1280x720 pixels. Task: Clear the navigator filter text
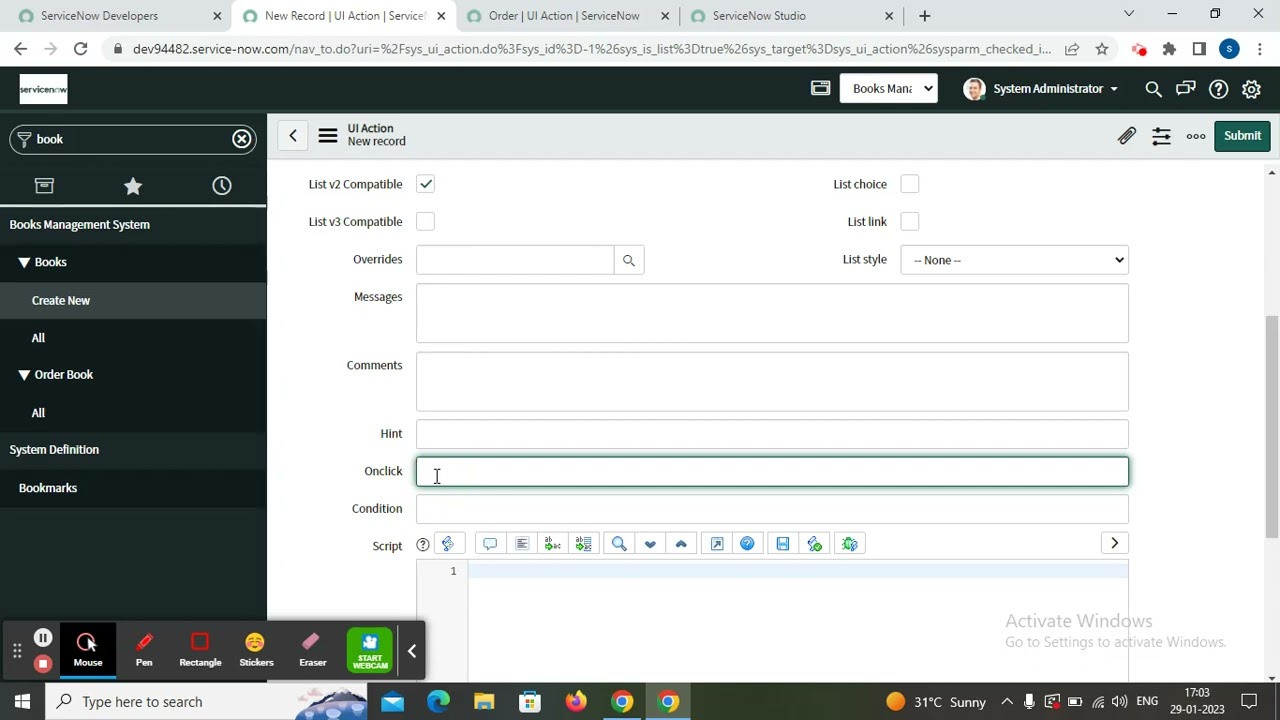(242, 139)
